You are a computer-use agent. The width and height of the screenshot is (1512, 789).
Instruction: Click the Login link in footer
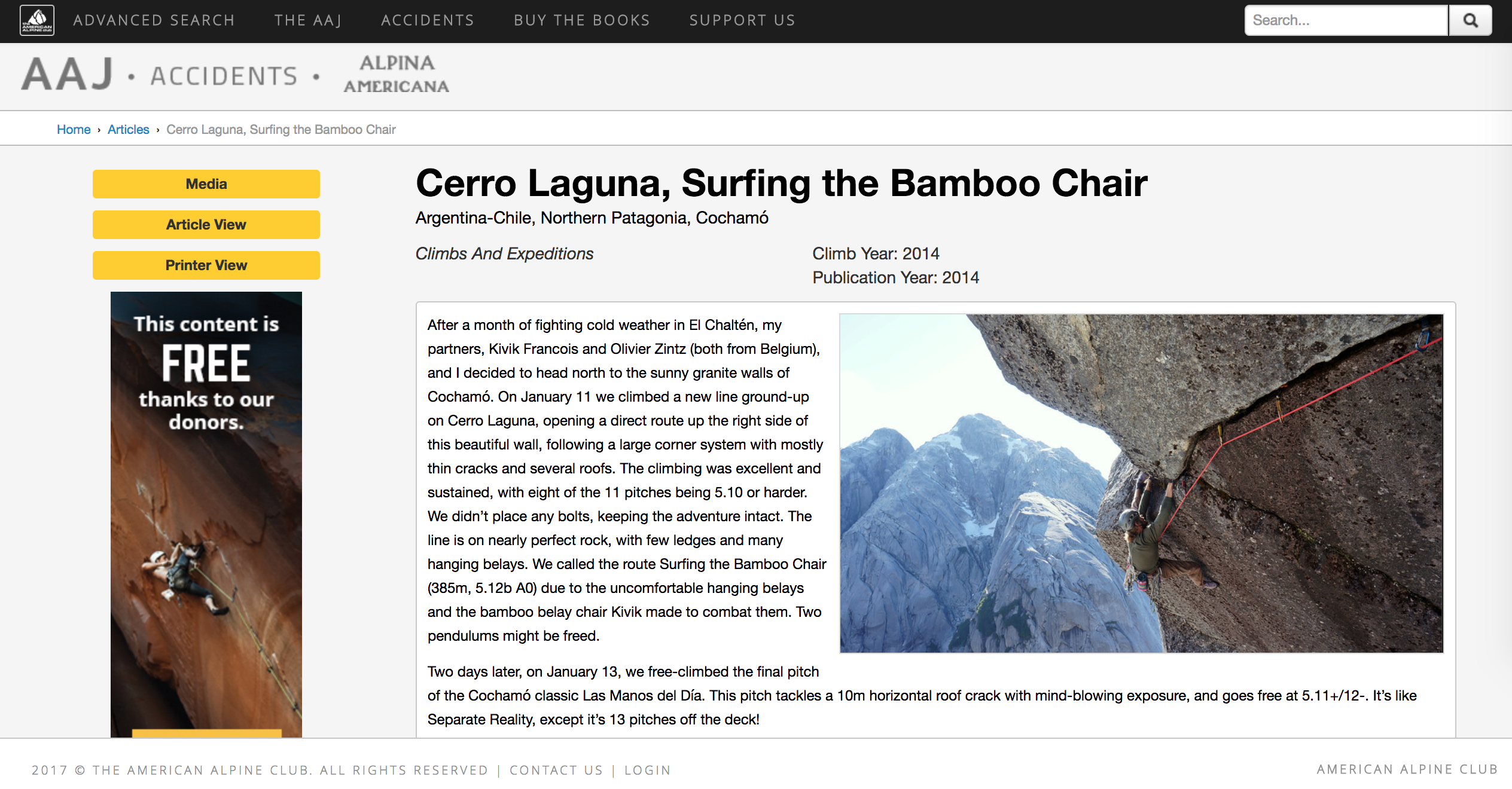pyautogui.click(x=647, y=770)
